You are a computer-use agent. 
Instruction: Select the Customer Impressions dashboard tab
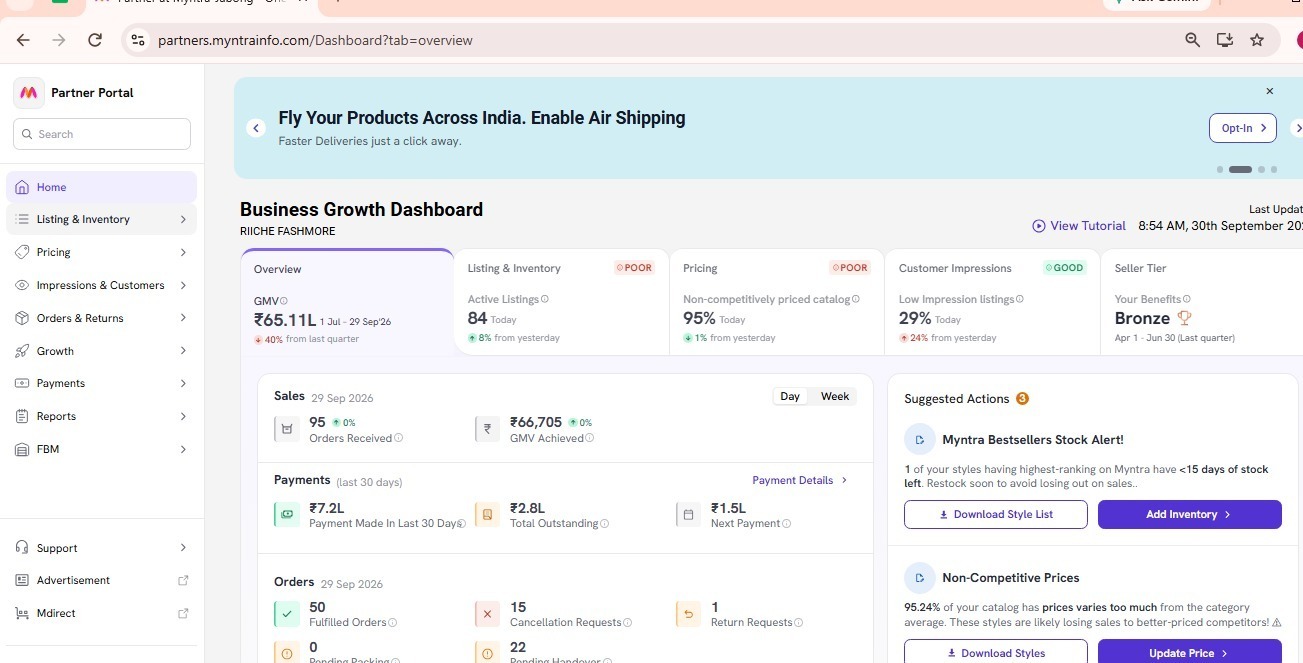992,302
